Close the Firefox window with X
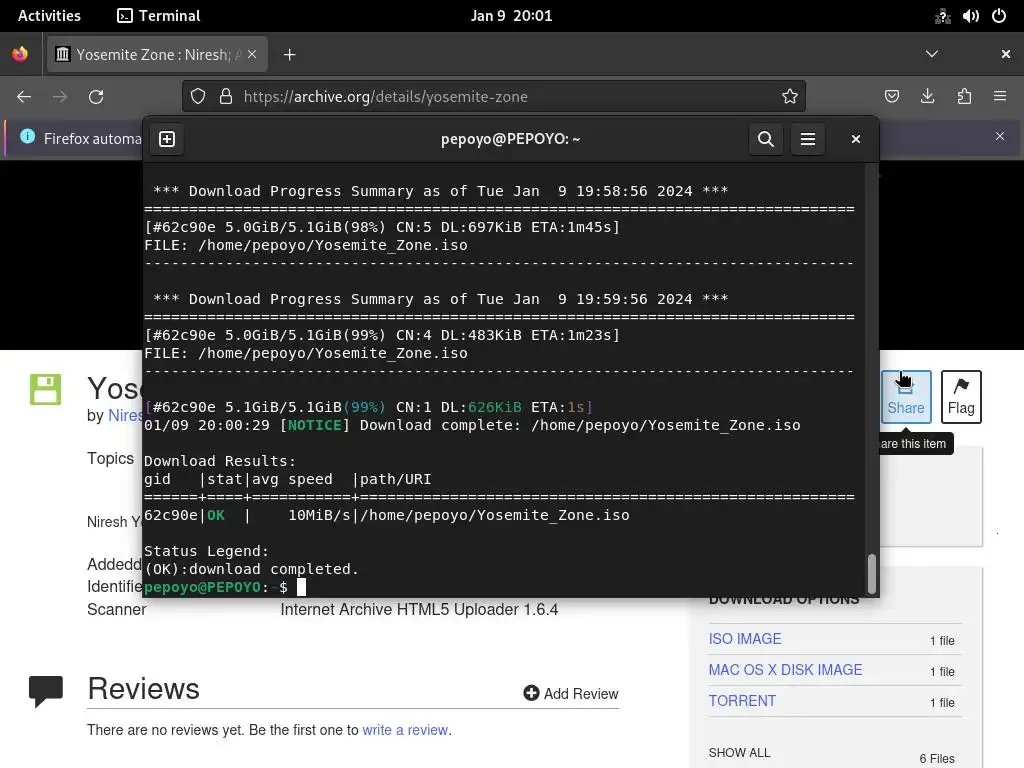 pos(1006,54)
